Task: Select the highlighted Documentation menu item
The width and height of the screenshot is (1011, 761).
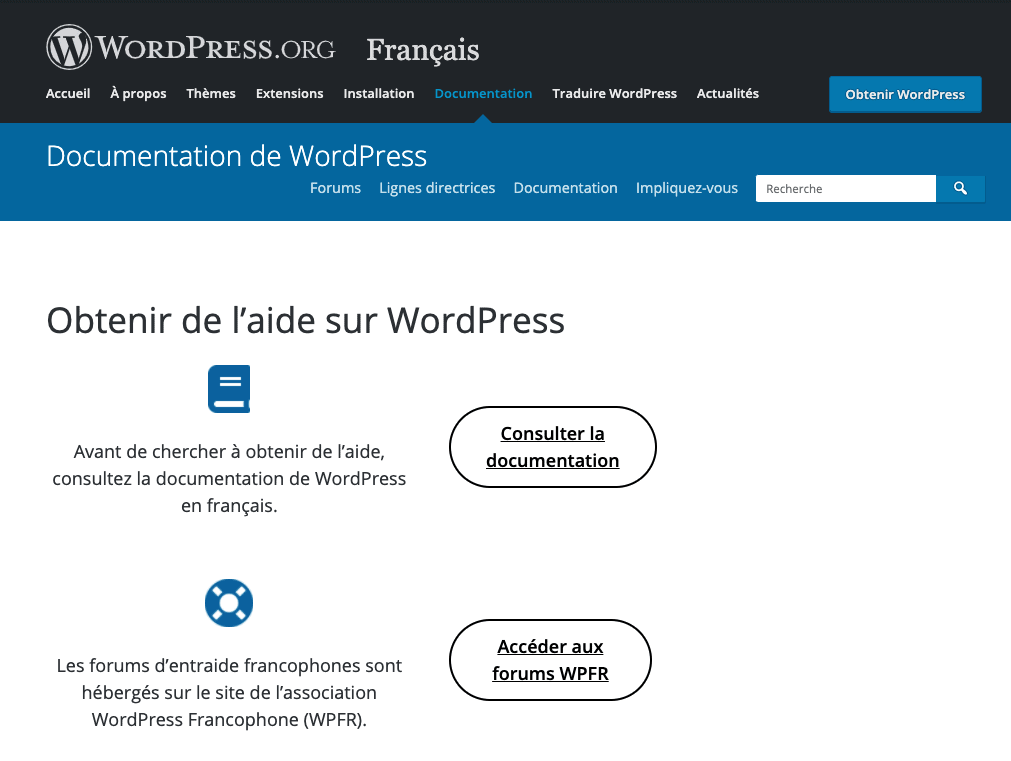Action: coord(483,94)
